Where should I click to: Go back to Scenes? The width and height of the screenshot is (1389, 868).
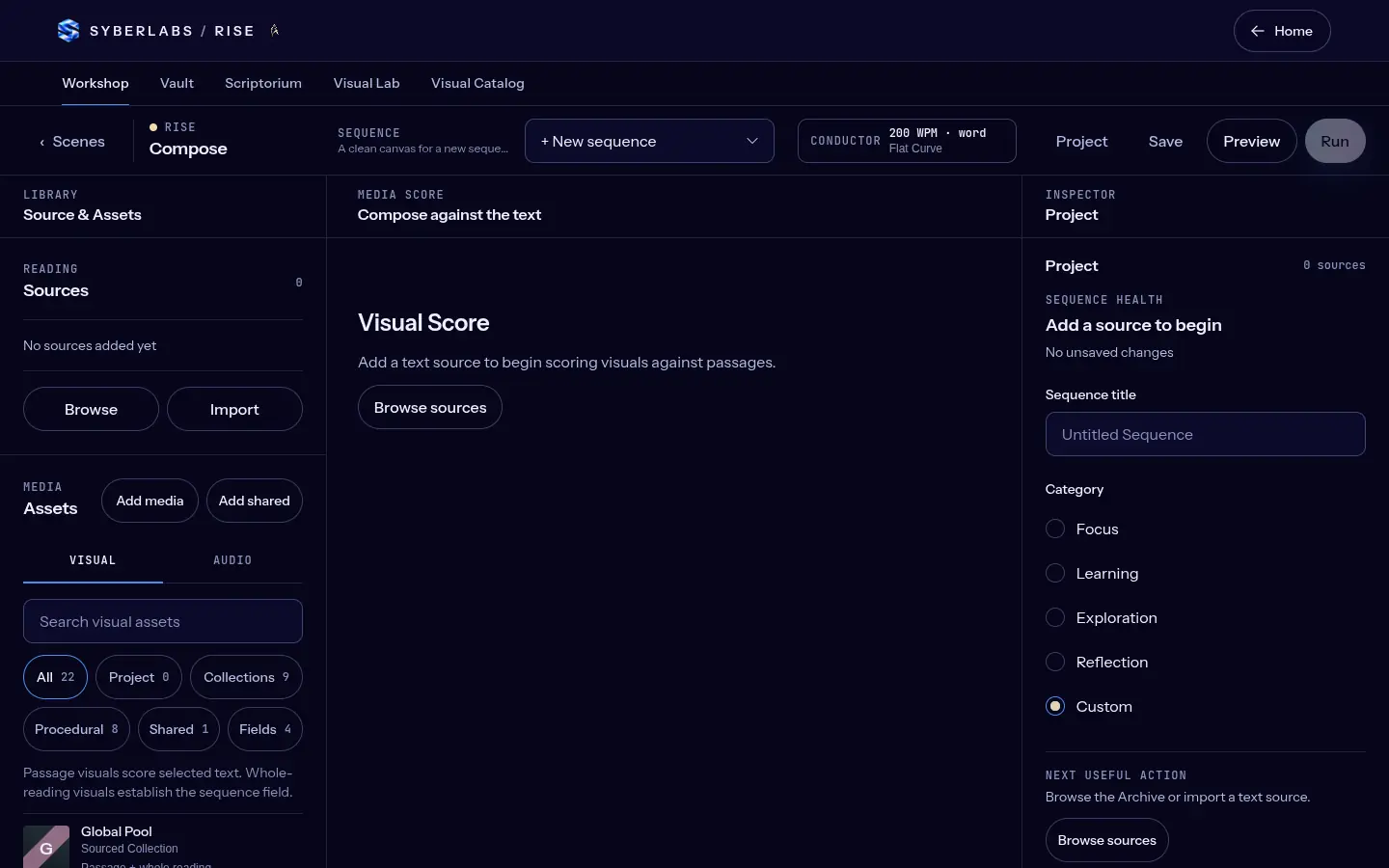(71, 142)
